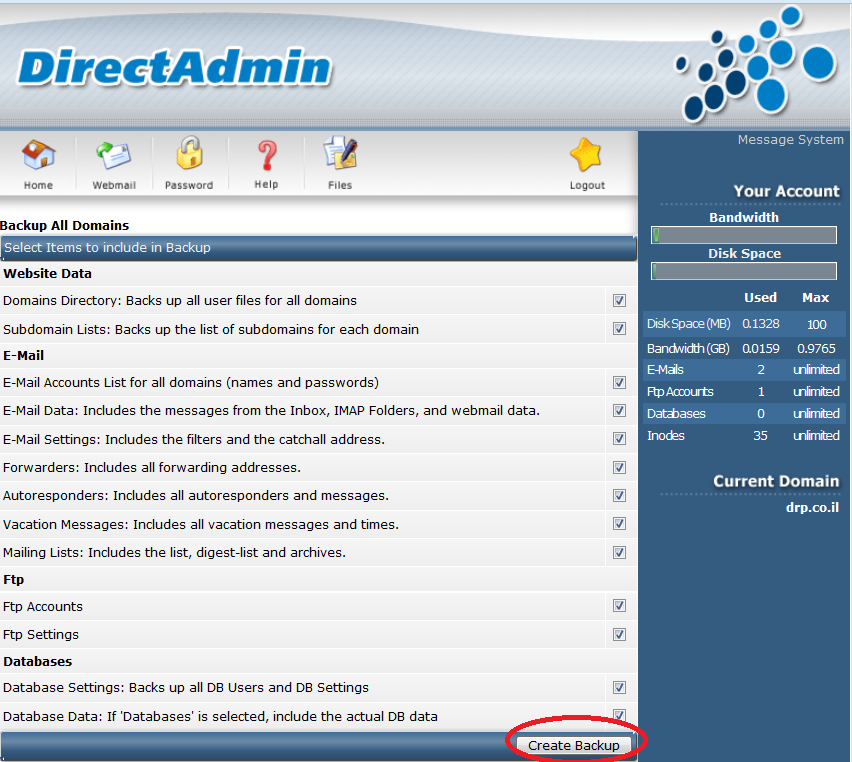Open Webmail via the envelope icon

tap(113, 156)
